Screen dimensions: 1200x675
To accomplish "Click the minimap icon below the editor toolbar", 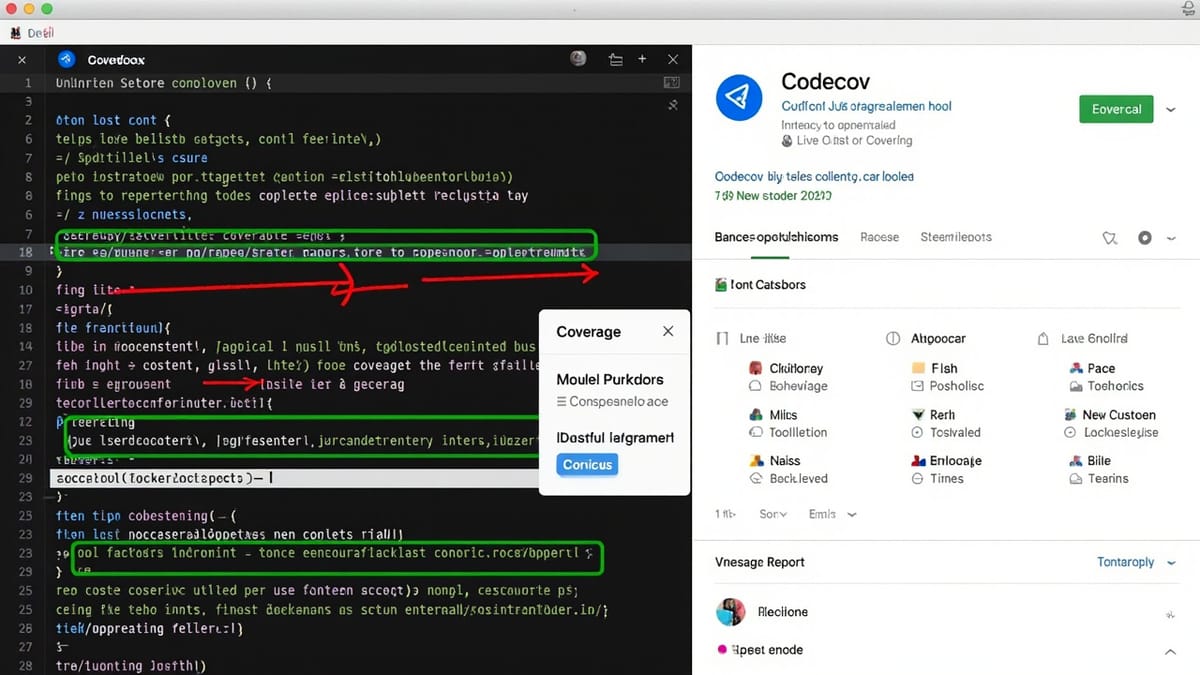I will pos(672,83).
